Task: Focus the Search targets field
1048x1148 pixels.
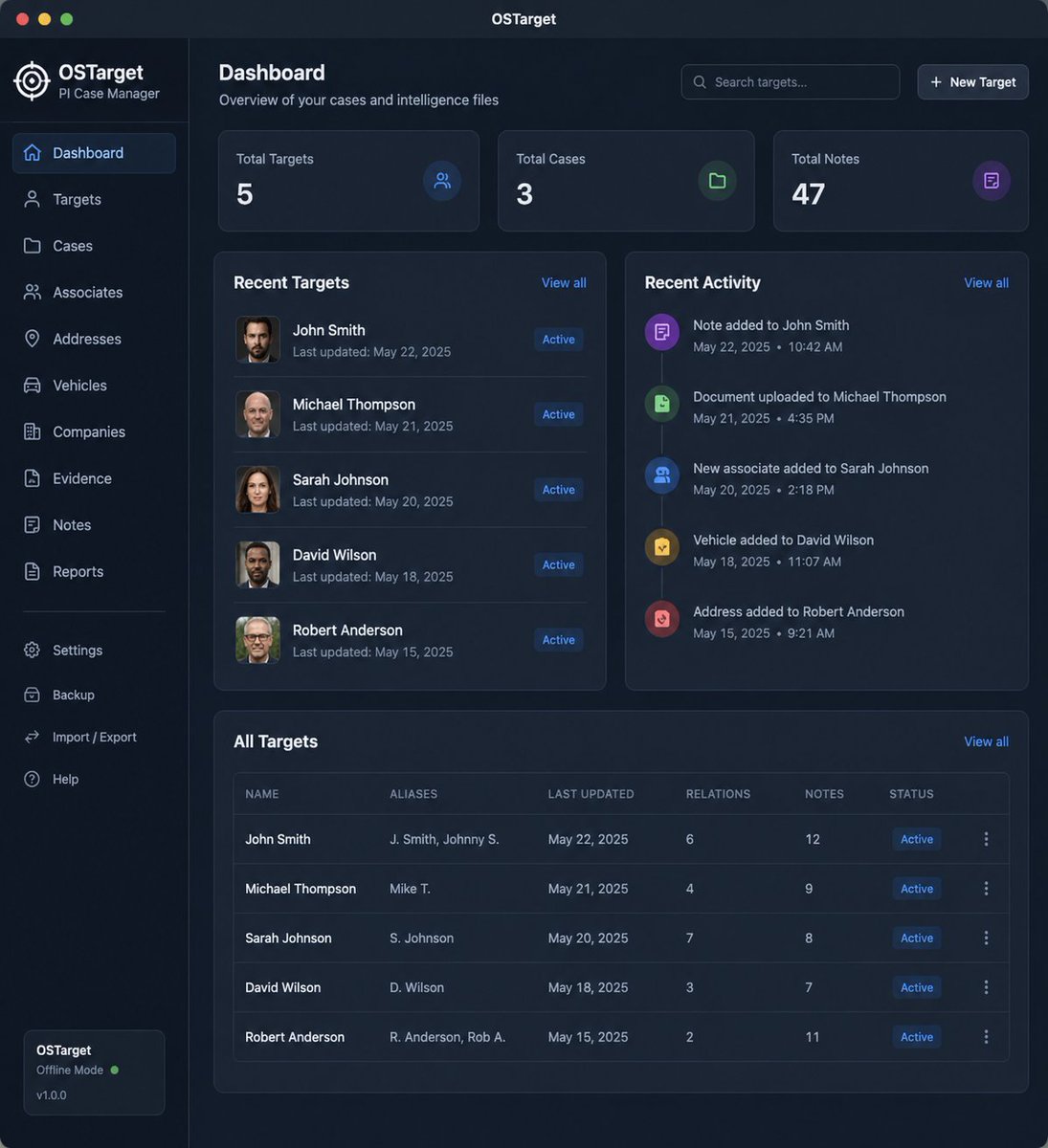Action: click(791, 82)
